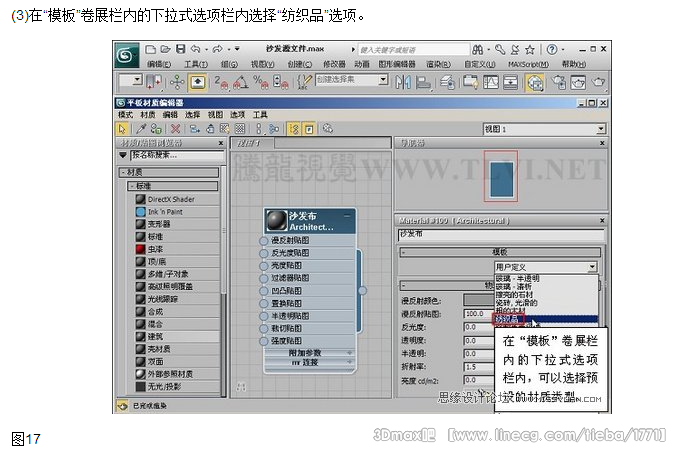Viewport: 695px width, 452px height.
Task: Click the 按名称搜索 search field
Action: (x=177, y=156)
